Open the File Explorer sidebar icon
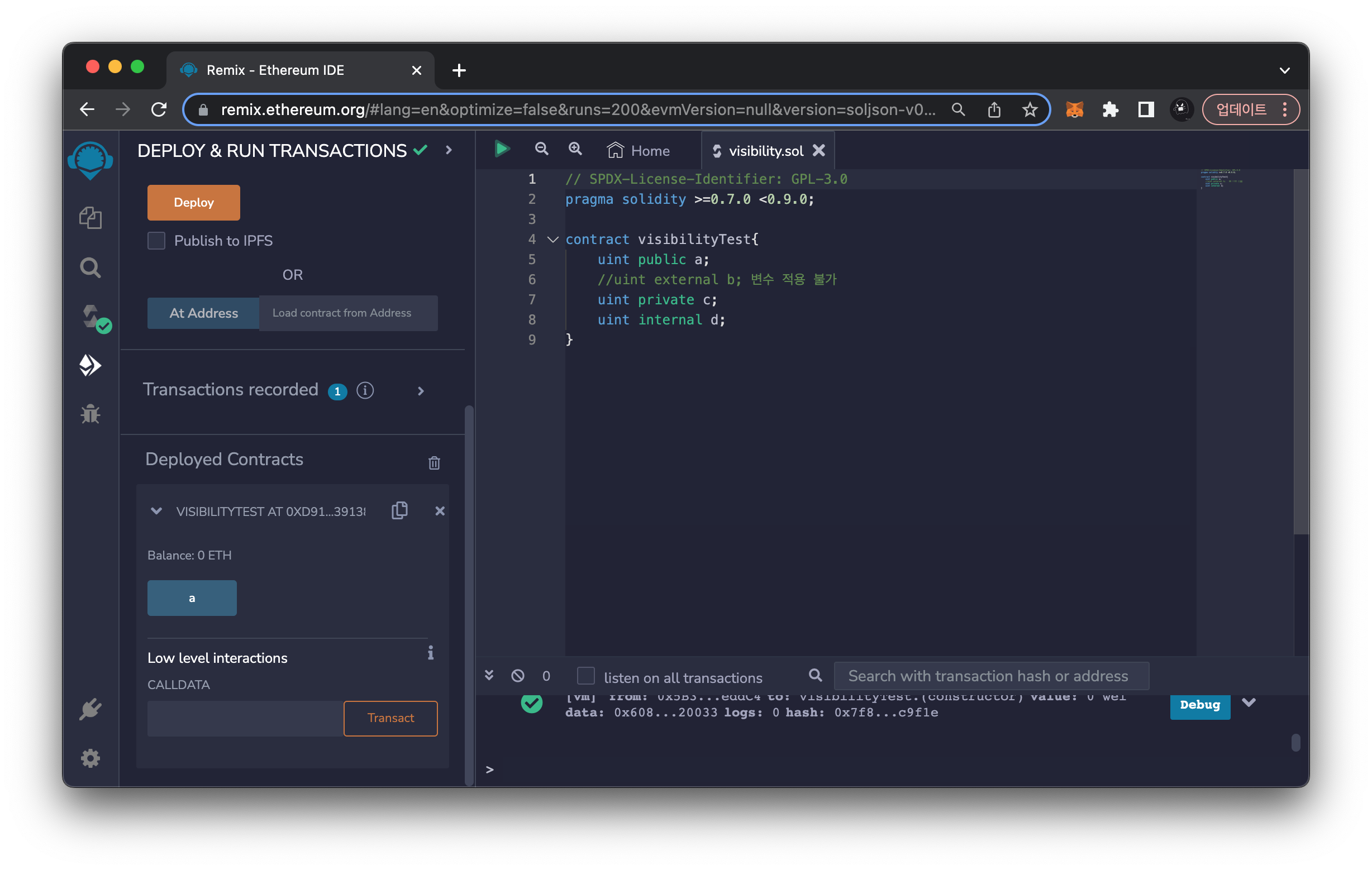 click(x=90, y=218)
